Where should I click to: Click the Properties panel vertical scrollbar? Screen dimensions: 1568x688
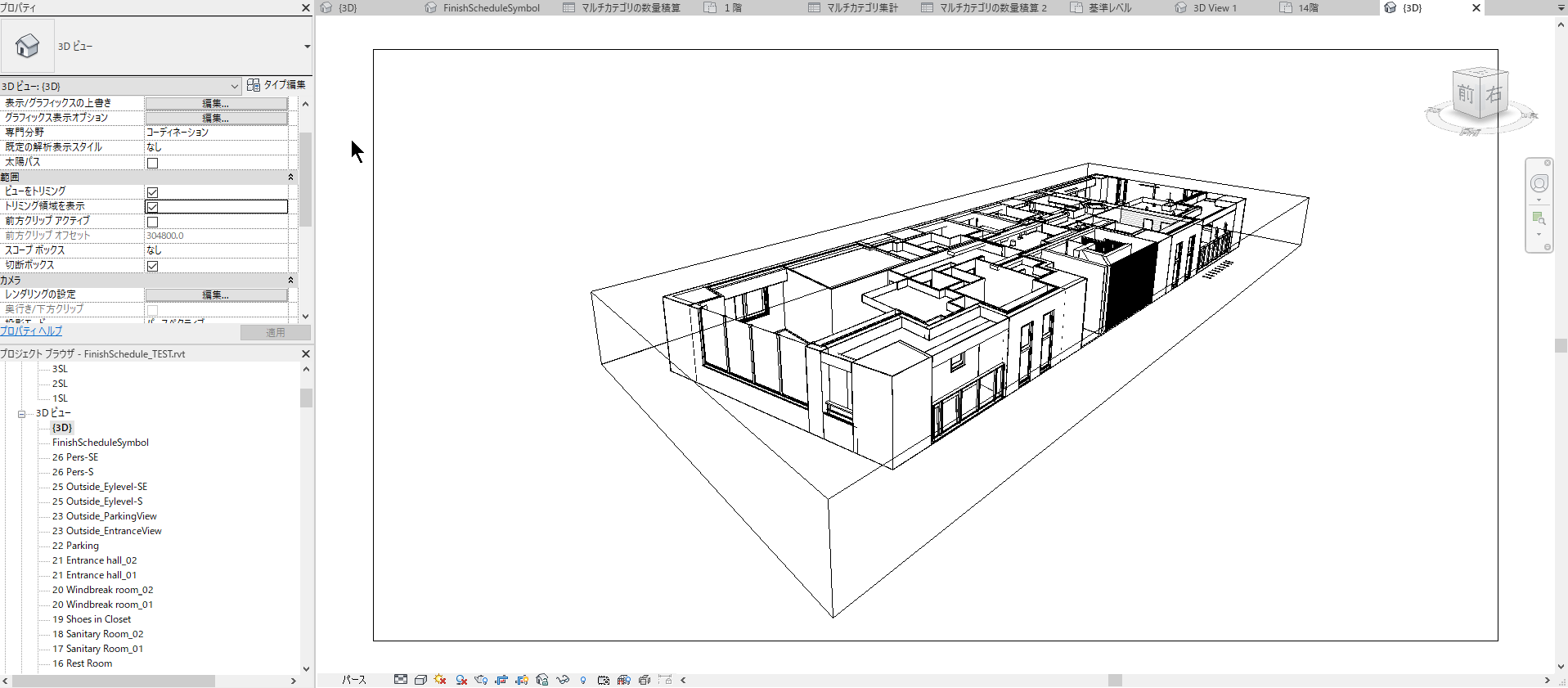coord(305,180)
